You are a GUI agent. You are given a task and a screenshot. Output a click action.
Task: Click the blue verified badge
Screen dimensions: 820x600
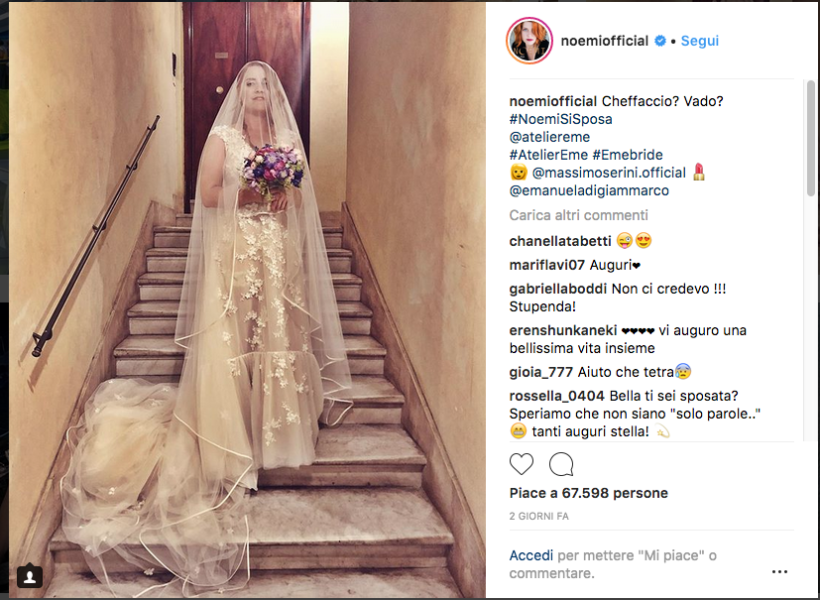tap(660, 41)
